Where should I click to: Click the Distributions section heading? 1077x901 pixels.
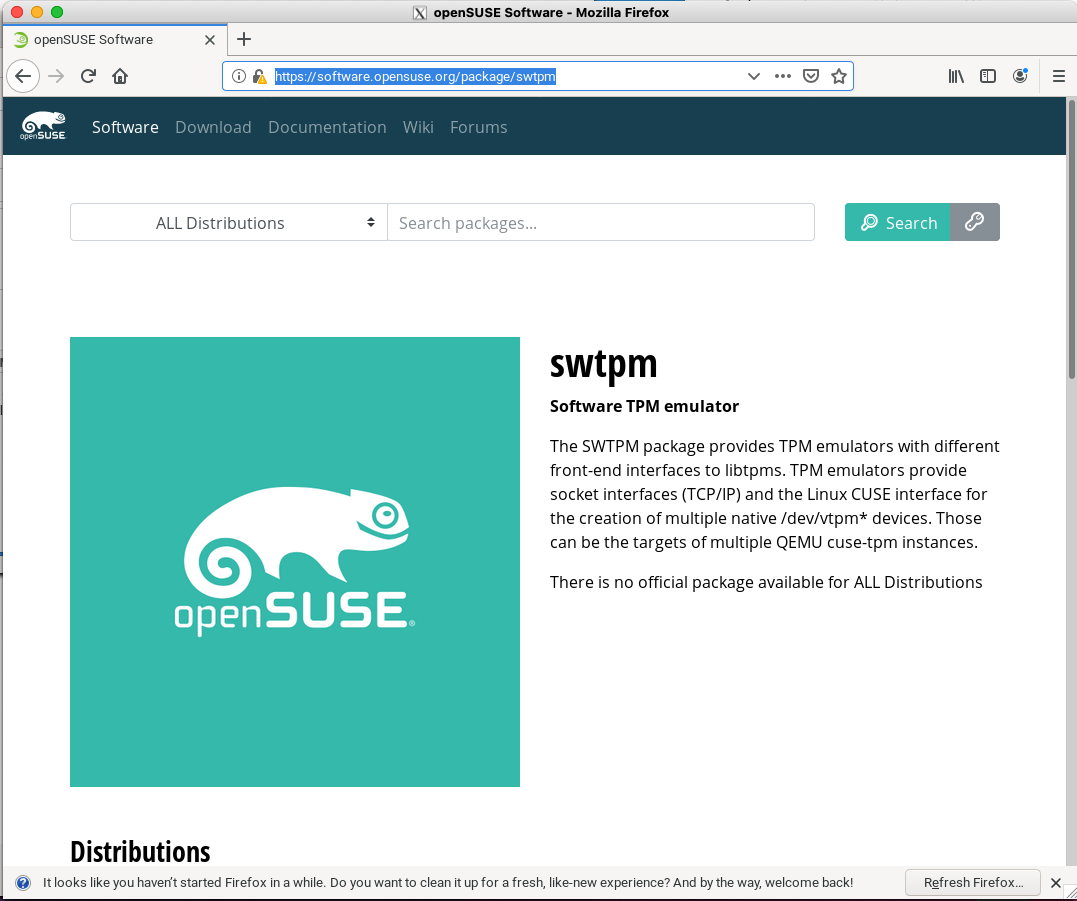(x=140, y=852)
